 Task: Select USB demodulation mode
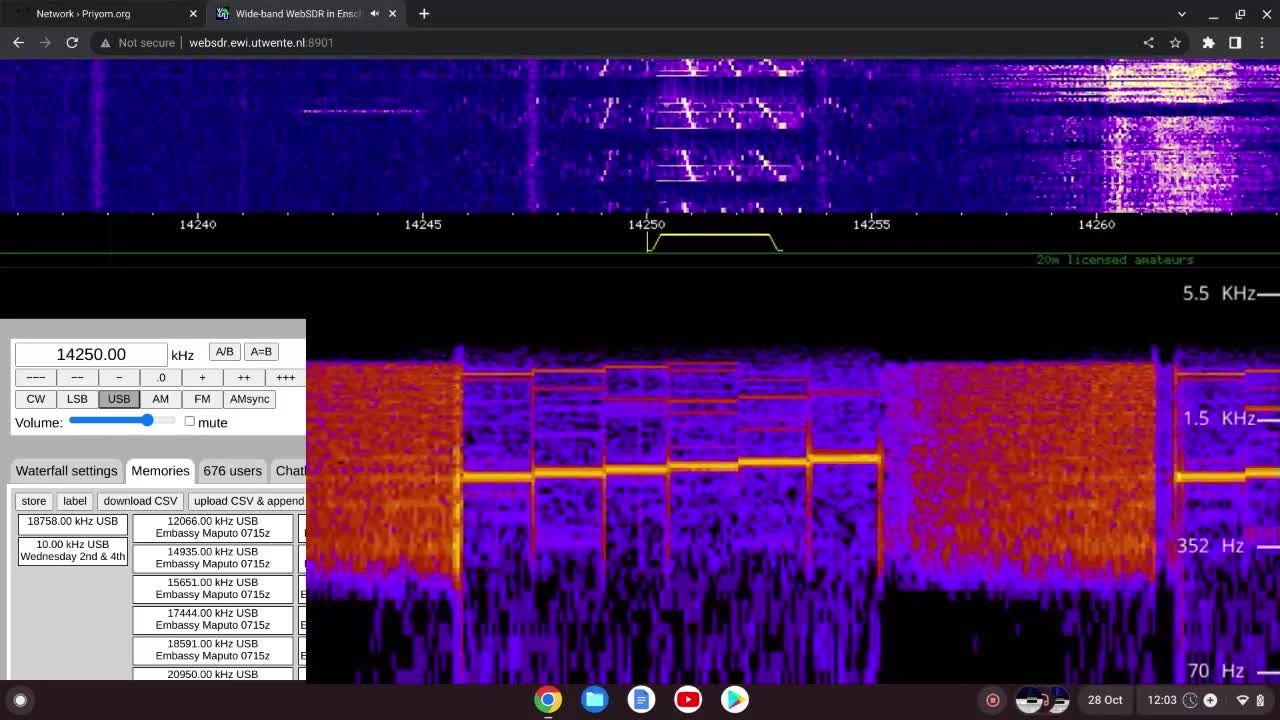pyautogui.click(x=119, y=399)
